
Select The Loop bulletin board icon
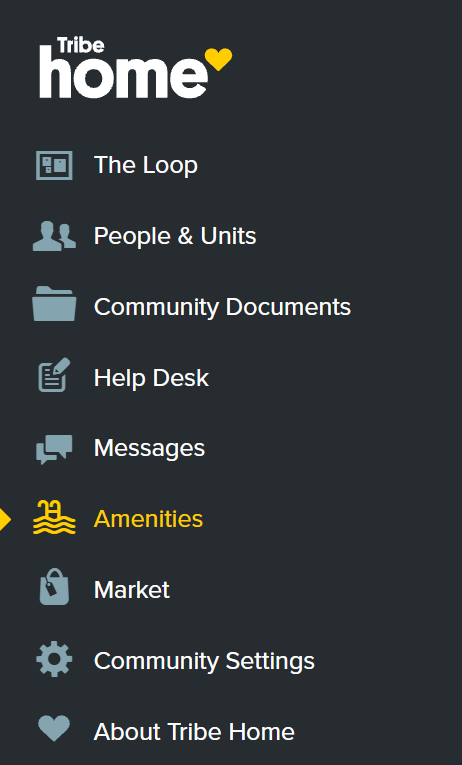click(x=54, y=165)
